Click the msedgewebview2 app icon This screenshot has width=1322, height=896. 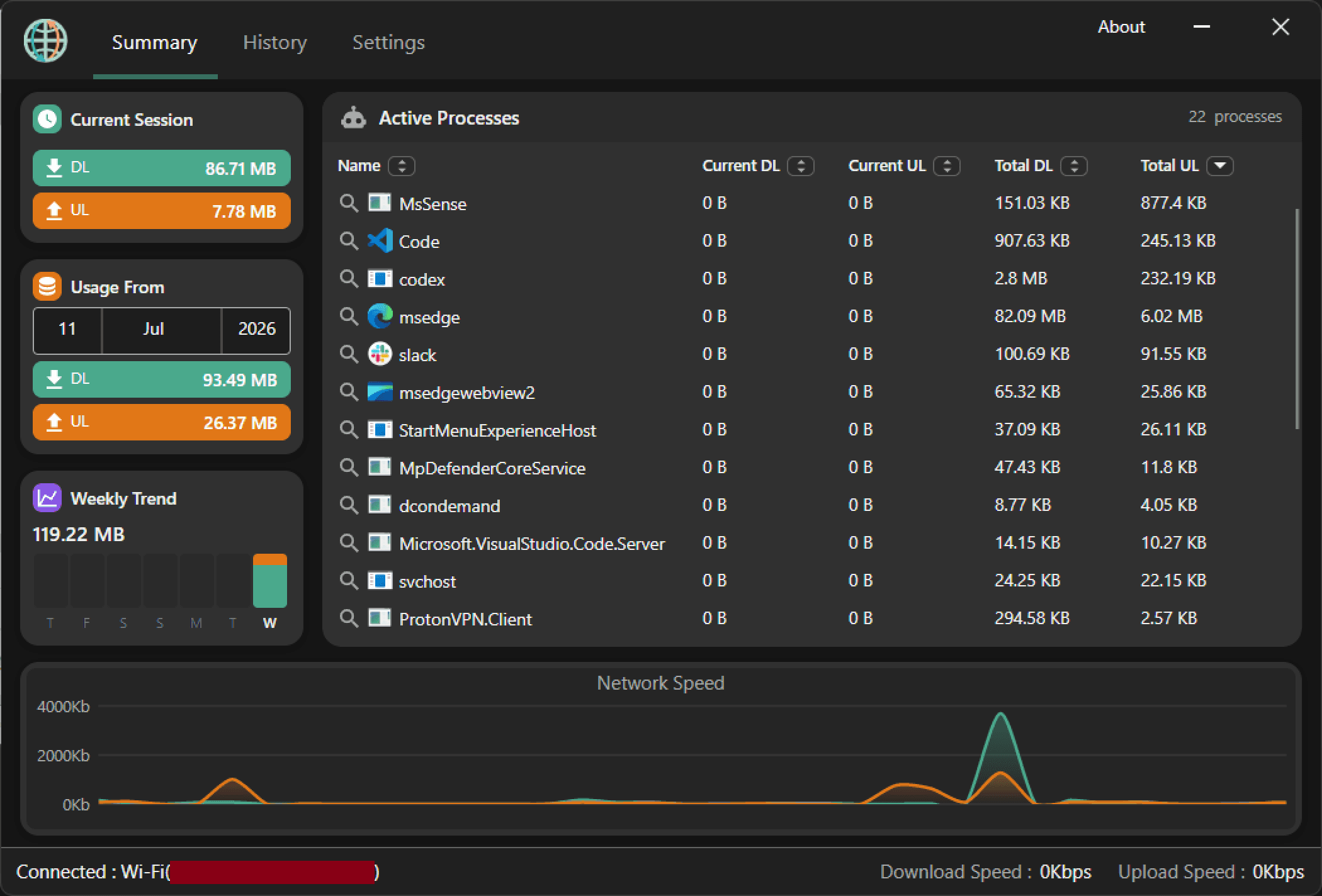coord(380,391)
